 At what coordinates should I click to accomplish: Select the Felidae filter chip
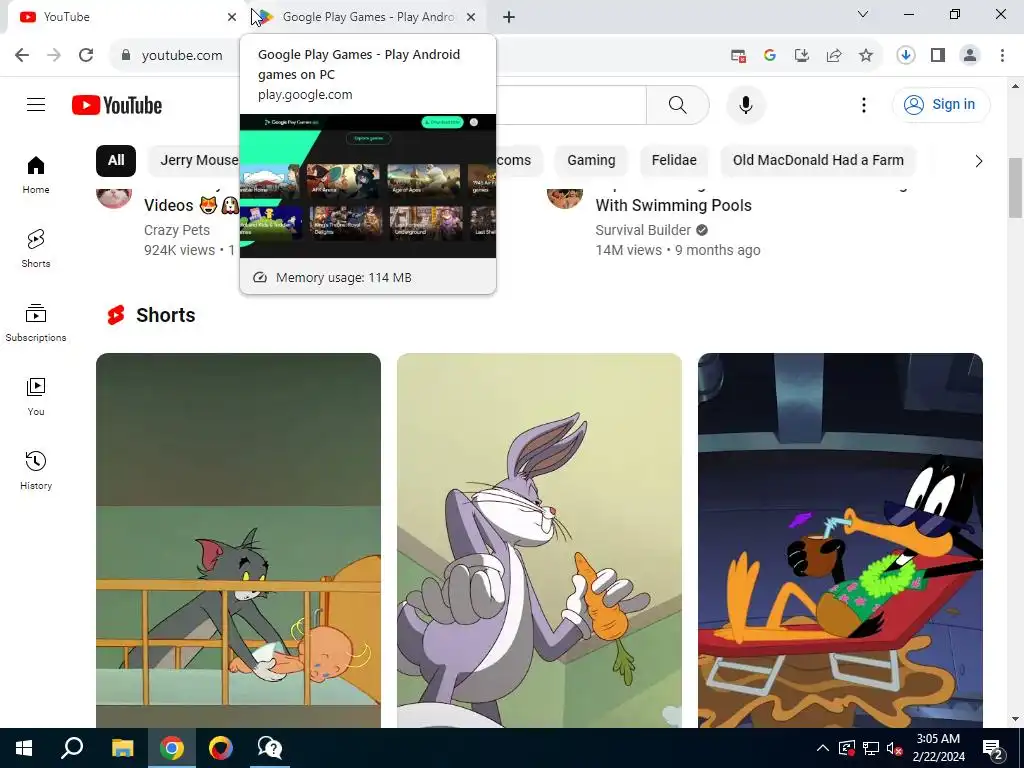[x=674, y=161]
